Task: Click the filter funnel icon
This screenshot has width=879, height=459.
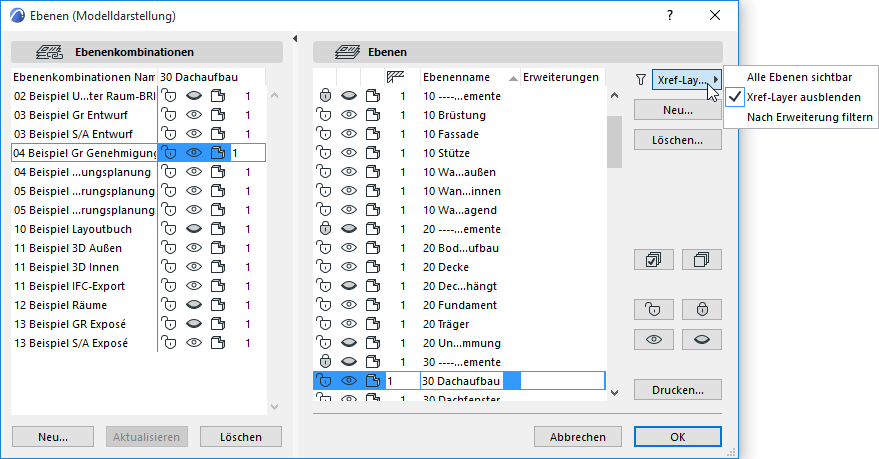Action: click(x=641, y=79)
